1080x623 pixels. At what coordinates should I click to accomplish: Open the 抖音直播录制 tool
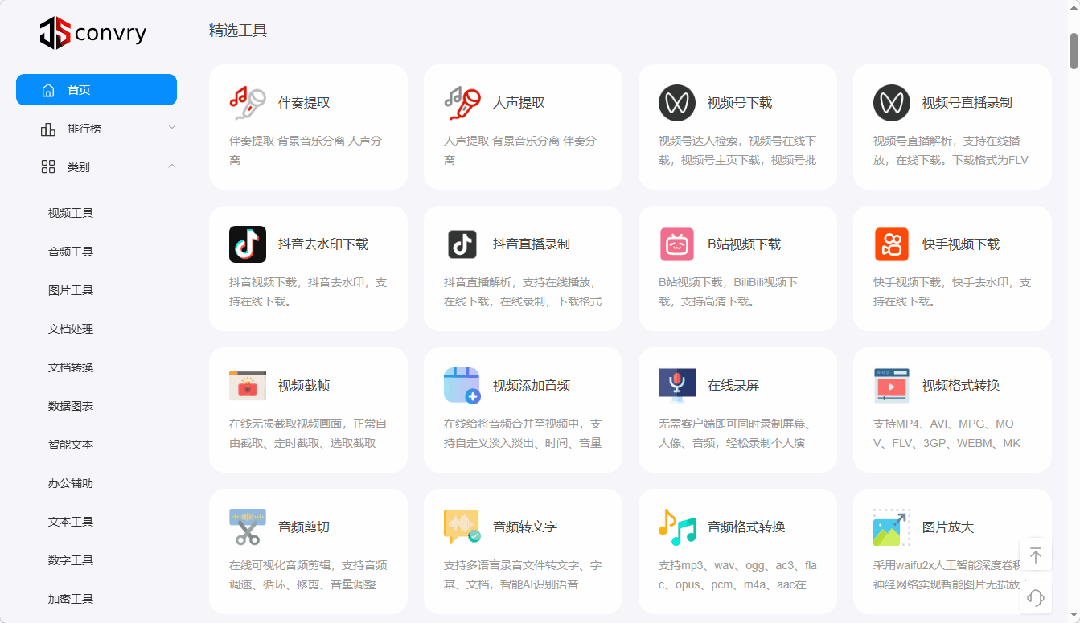pos(522,243)
